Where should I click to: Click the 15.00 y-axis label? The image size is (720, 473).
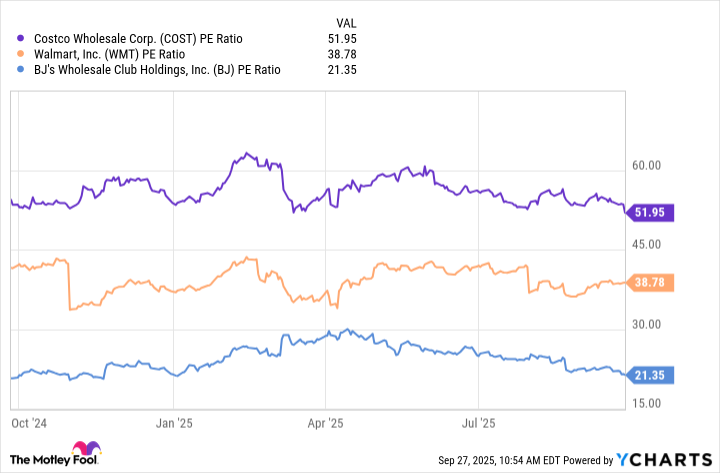(658, 403)
